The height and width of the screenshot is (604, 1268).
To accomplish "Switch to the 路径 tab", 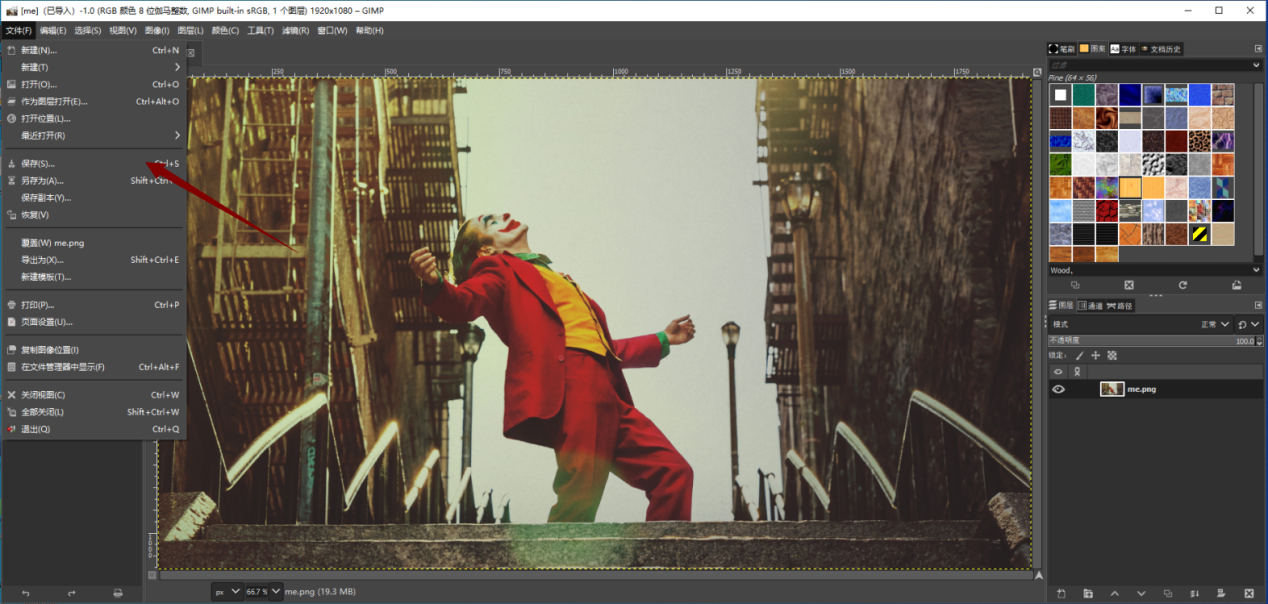I will (1120, 305).
